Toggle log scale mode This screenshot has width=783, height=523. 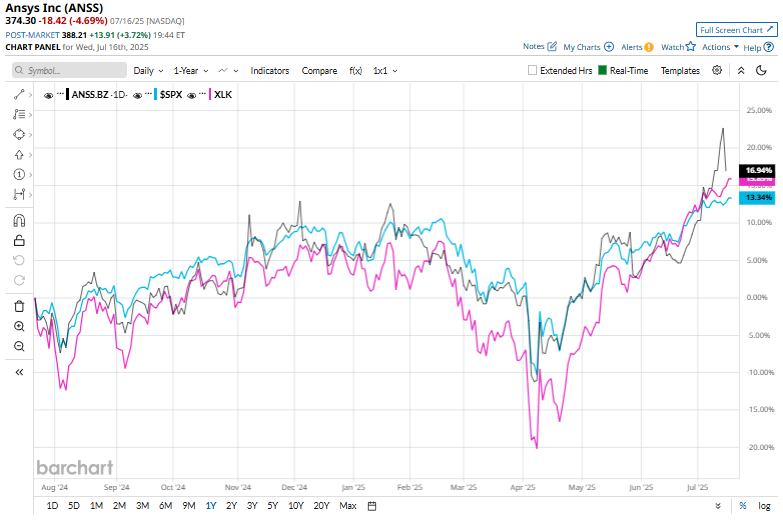pyautogui.click(x=765, y=506)
